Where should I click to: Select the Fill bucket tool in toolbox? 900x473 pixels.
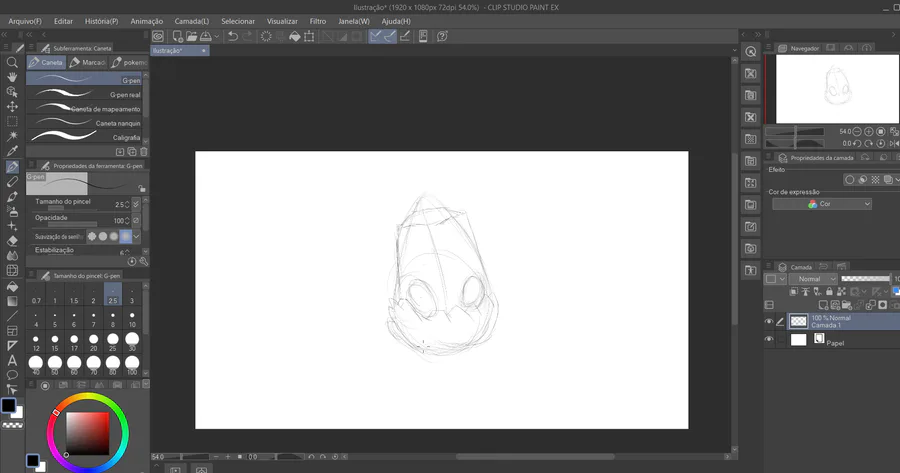[x=11, y=286]
